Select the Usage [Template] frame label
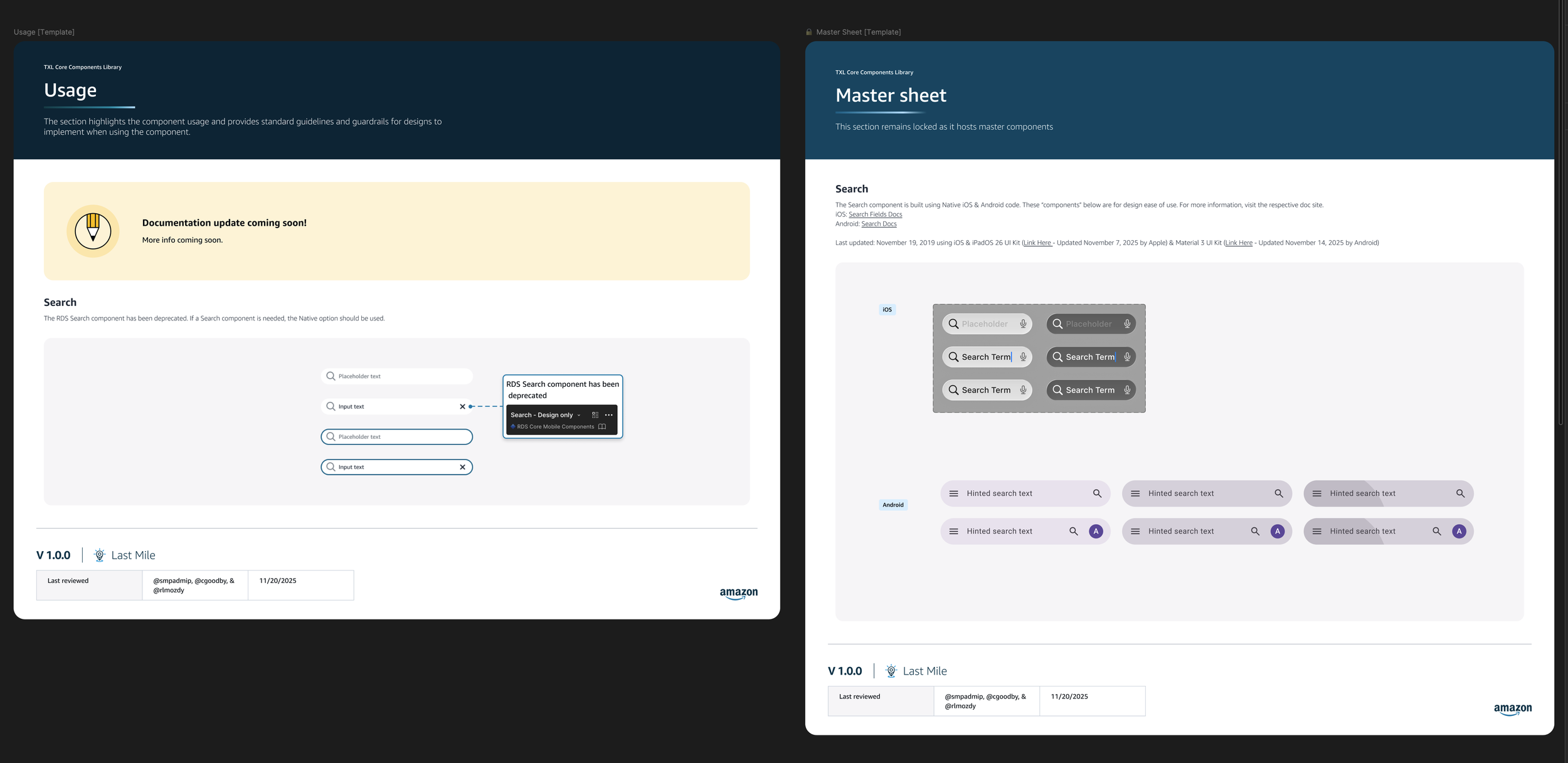 pyautogui.click(x=44, y=32)
